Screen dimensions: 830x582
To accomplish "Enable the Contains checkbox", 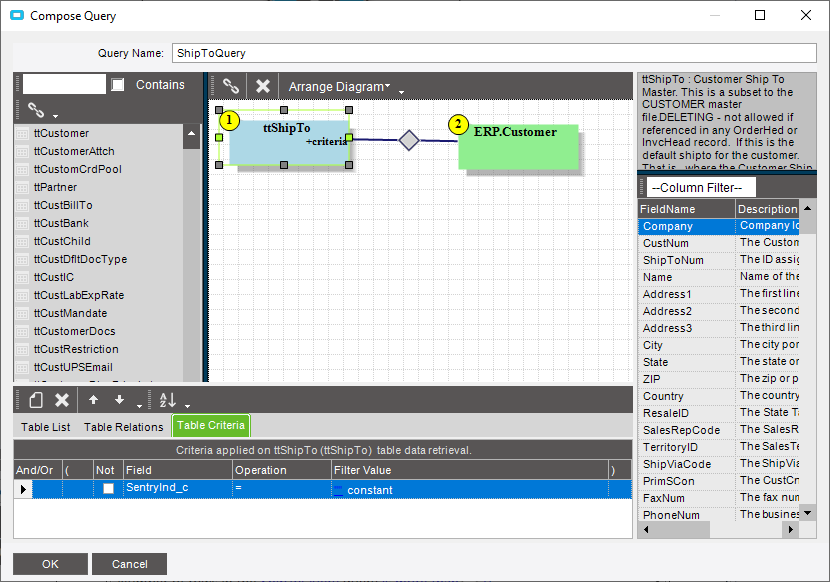I will click(x=118, y=85).
